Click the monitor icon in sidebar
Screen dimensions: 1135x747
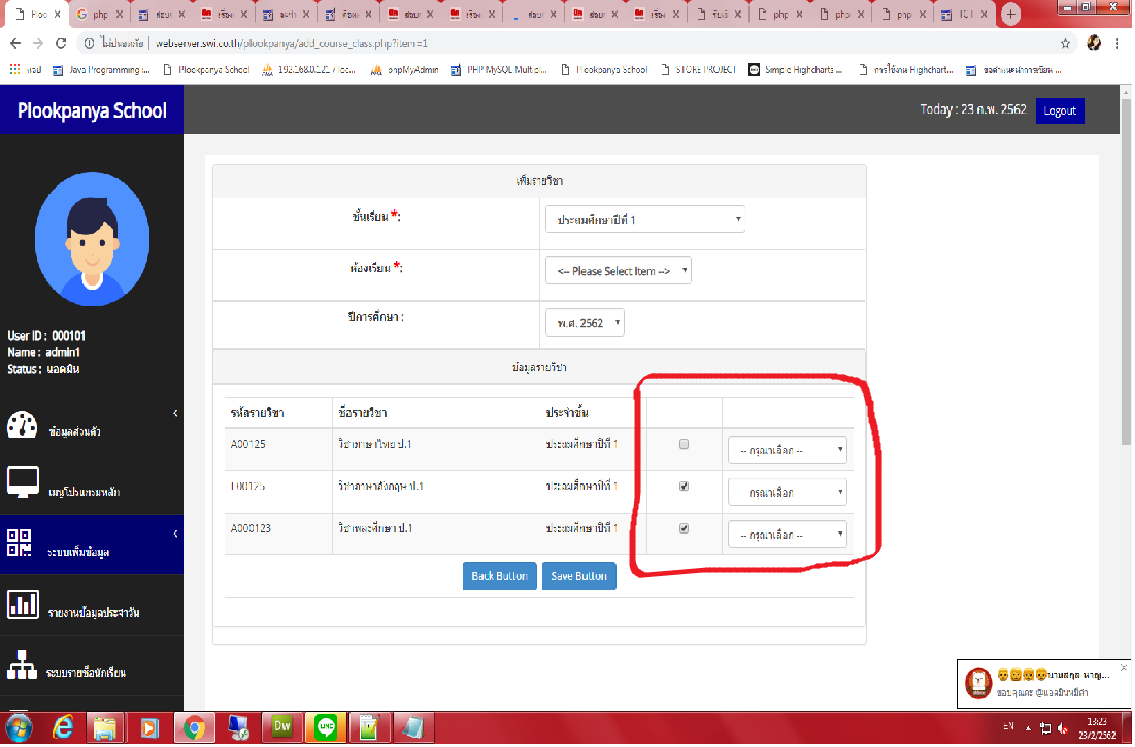[22, 482]
